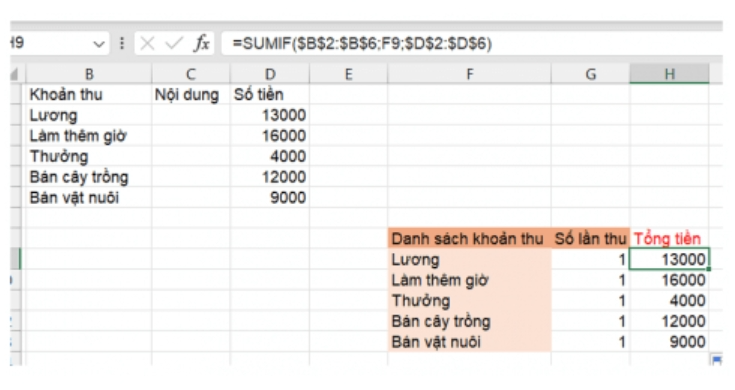735x390 pixels.
Task: Select 'Làm thêm giờ' in orange summary list
Action: click(x=469, y=280)
